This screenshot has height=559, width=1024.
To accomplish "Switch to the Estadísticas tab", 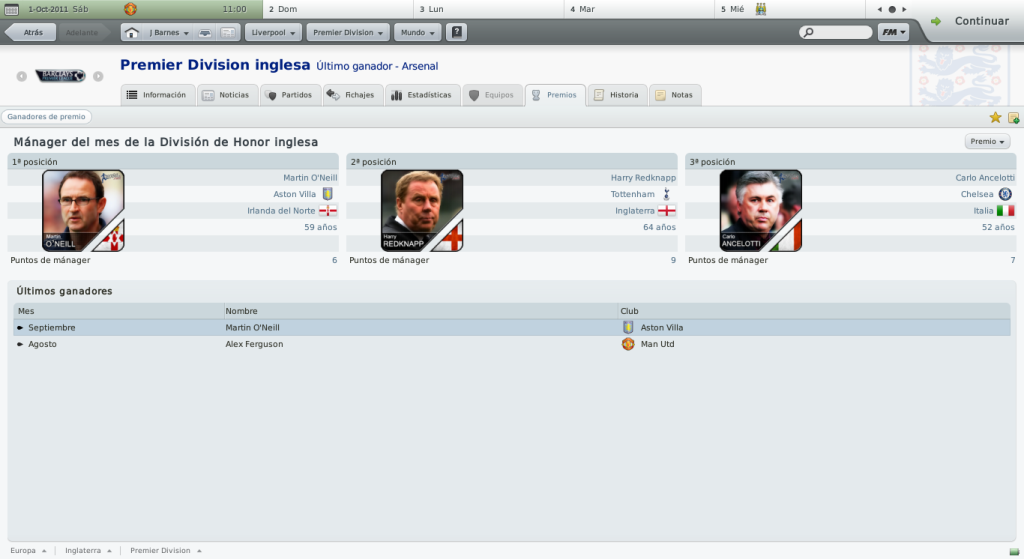I will click(x=422, y=95).
